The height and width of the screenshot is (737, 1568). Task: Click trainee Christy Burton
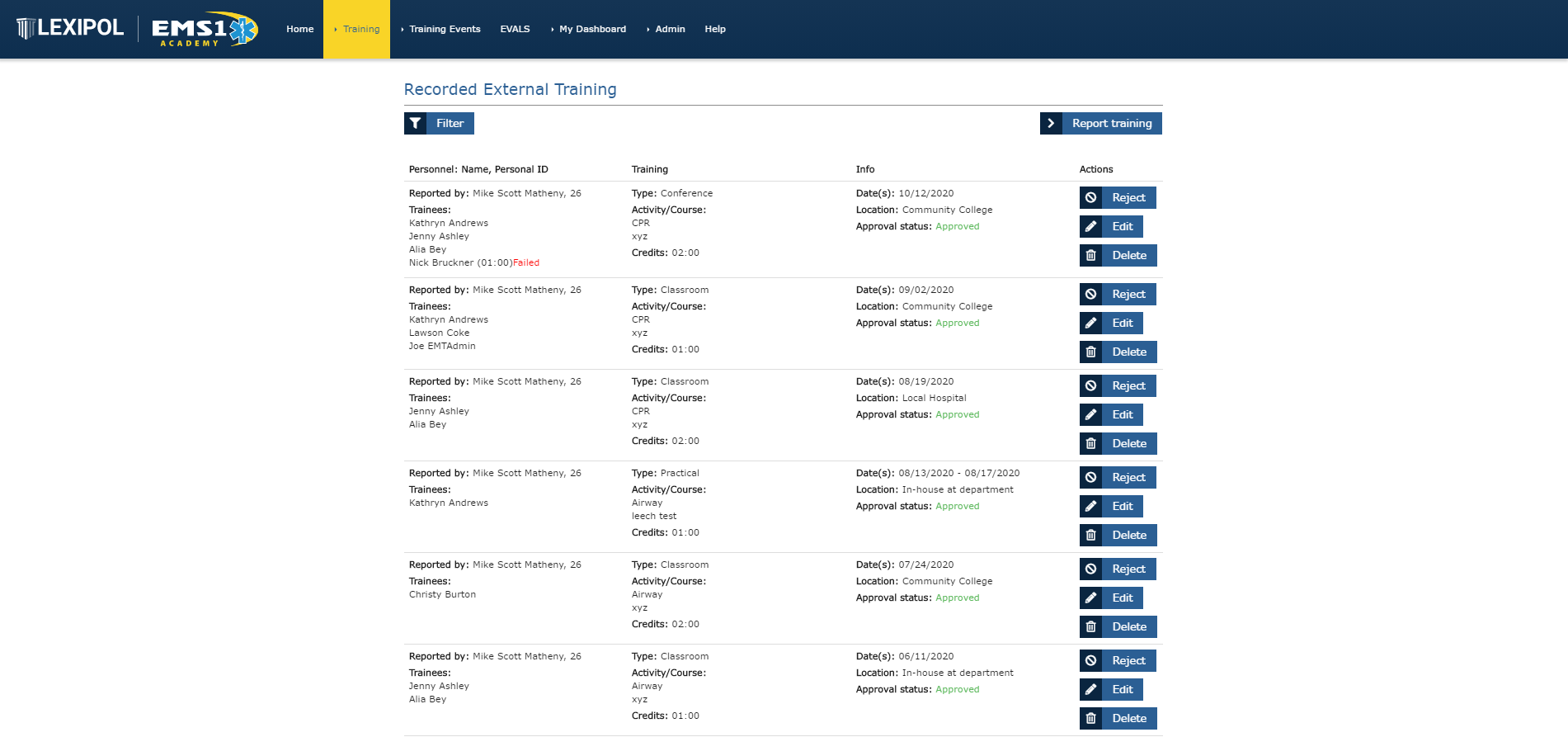point(442,594)
